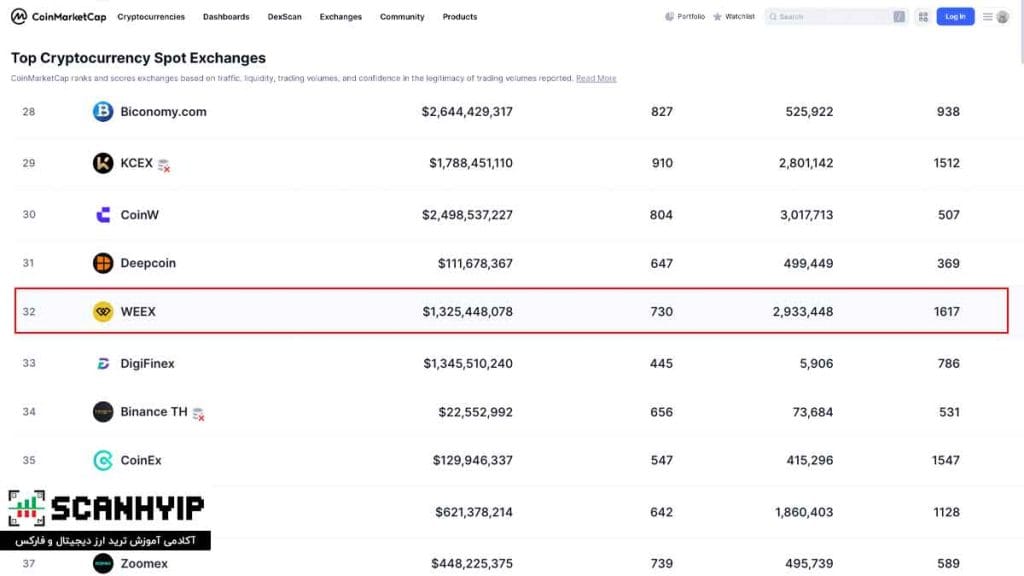
Task: Click the DigiFinex exchange logo
Action: (x=103, y=363)
